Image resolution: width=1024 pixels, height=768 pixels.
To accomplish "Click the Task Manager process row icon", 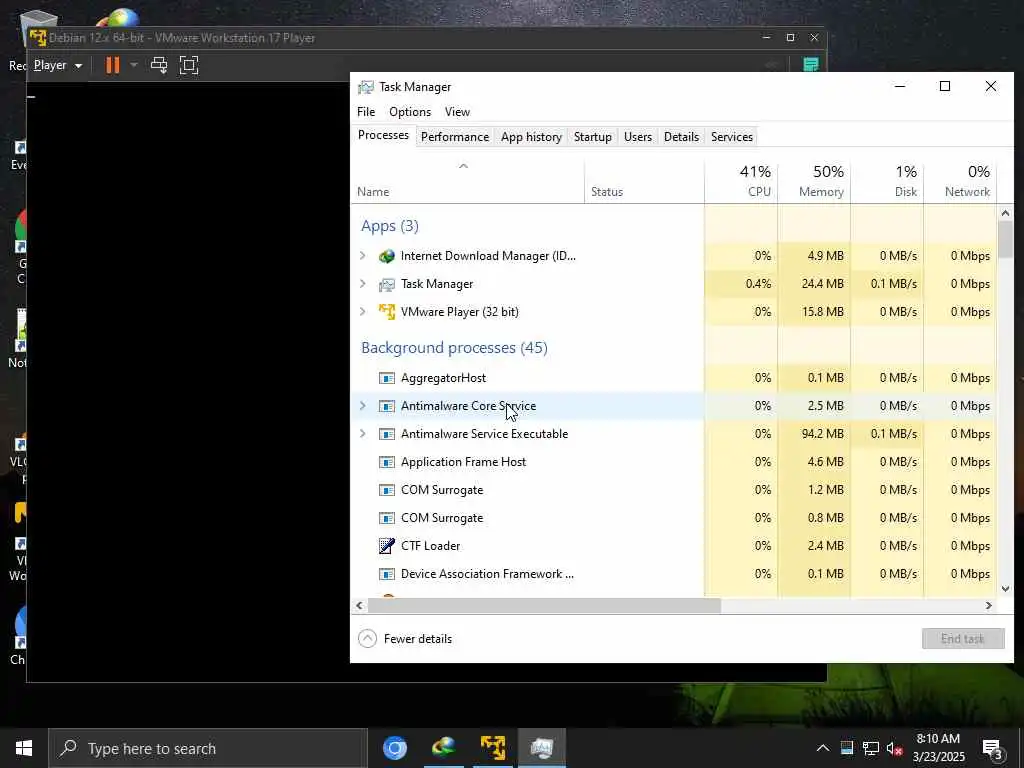I will (x=387, y=284).
